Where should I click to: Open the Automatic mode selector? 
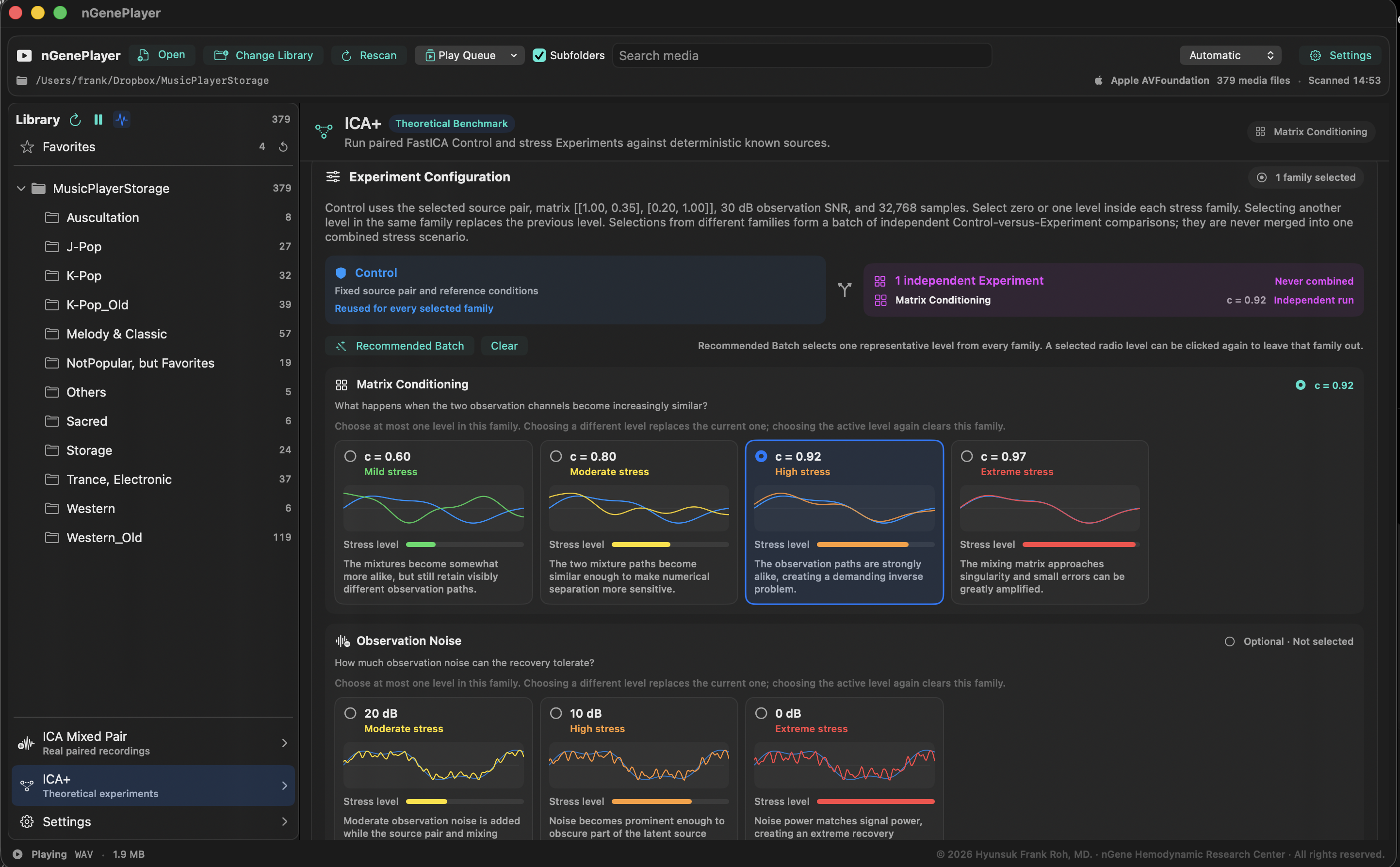click(x=1230, y=55)
